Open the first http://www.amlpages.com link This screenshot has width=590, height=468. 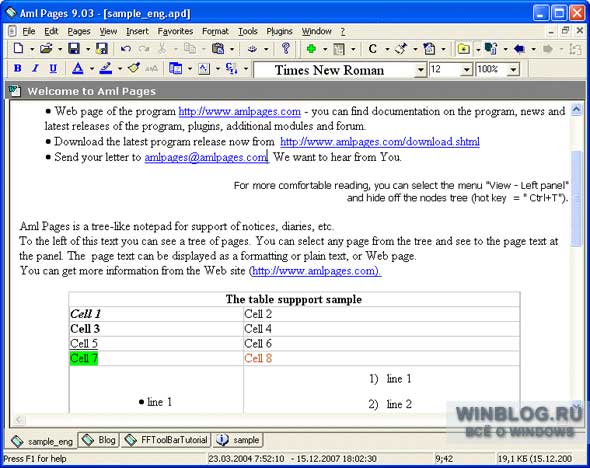pyautogui.click(x=240, y=112)
